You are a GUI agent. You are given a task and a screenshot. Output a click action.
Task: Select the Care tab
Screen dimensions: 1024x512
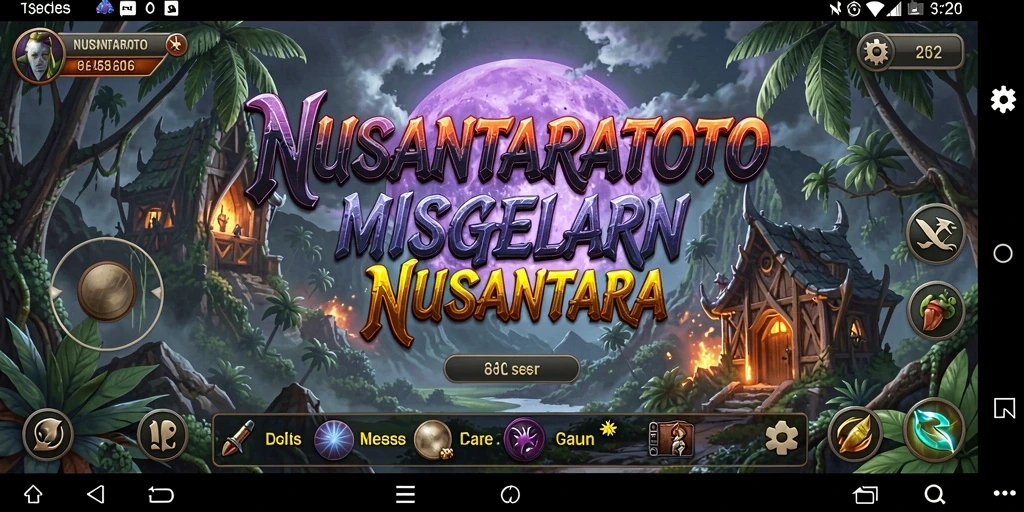[x=476, y=439]
